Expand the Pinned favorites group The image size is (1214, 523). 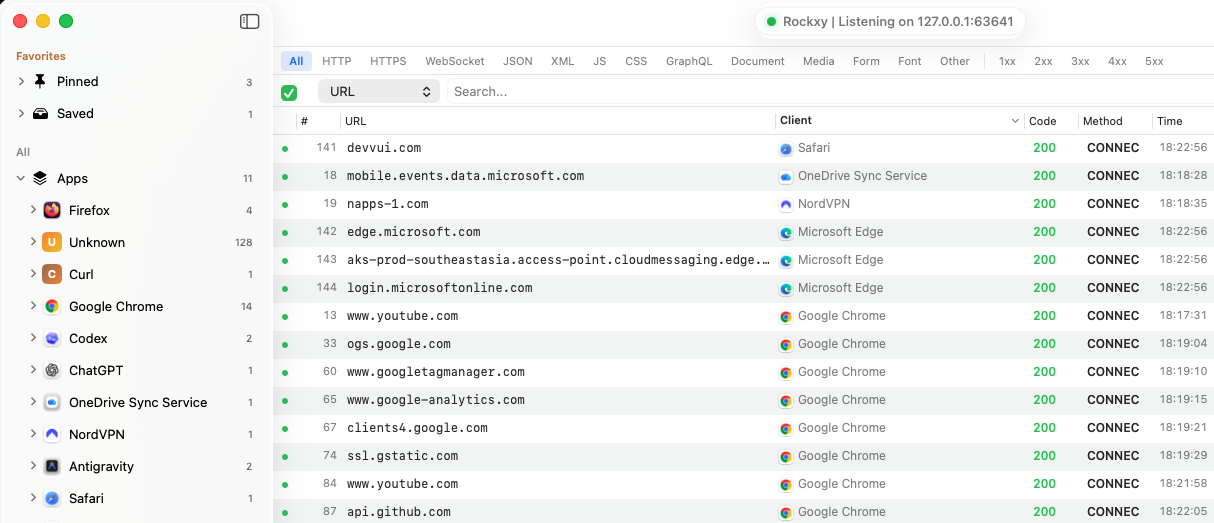tap(21, 82)
